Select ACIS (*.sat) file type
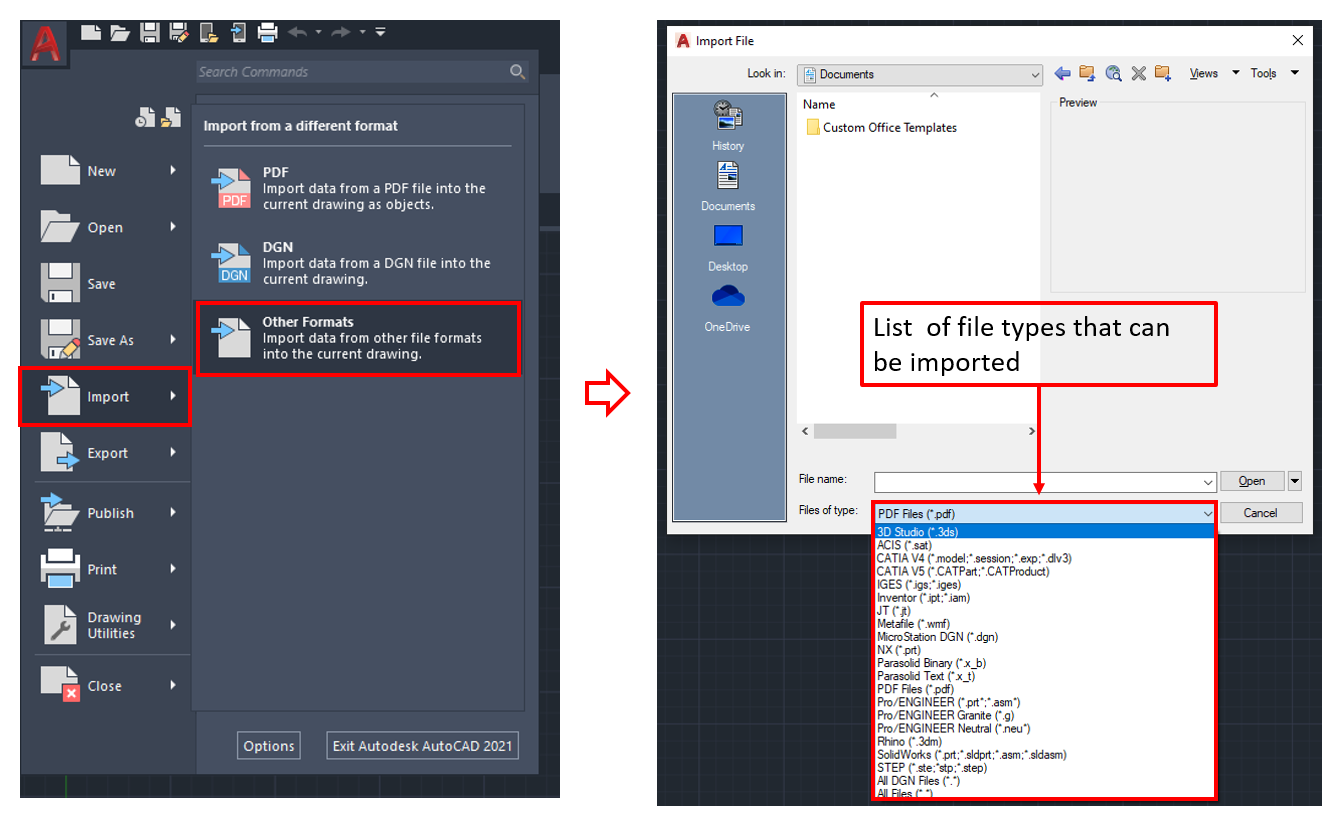This screenshot has height=826, width=1343. pyautogui.click(x=1044, y=545)
